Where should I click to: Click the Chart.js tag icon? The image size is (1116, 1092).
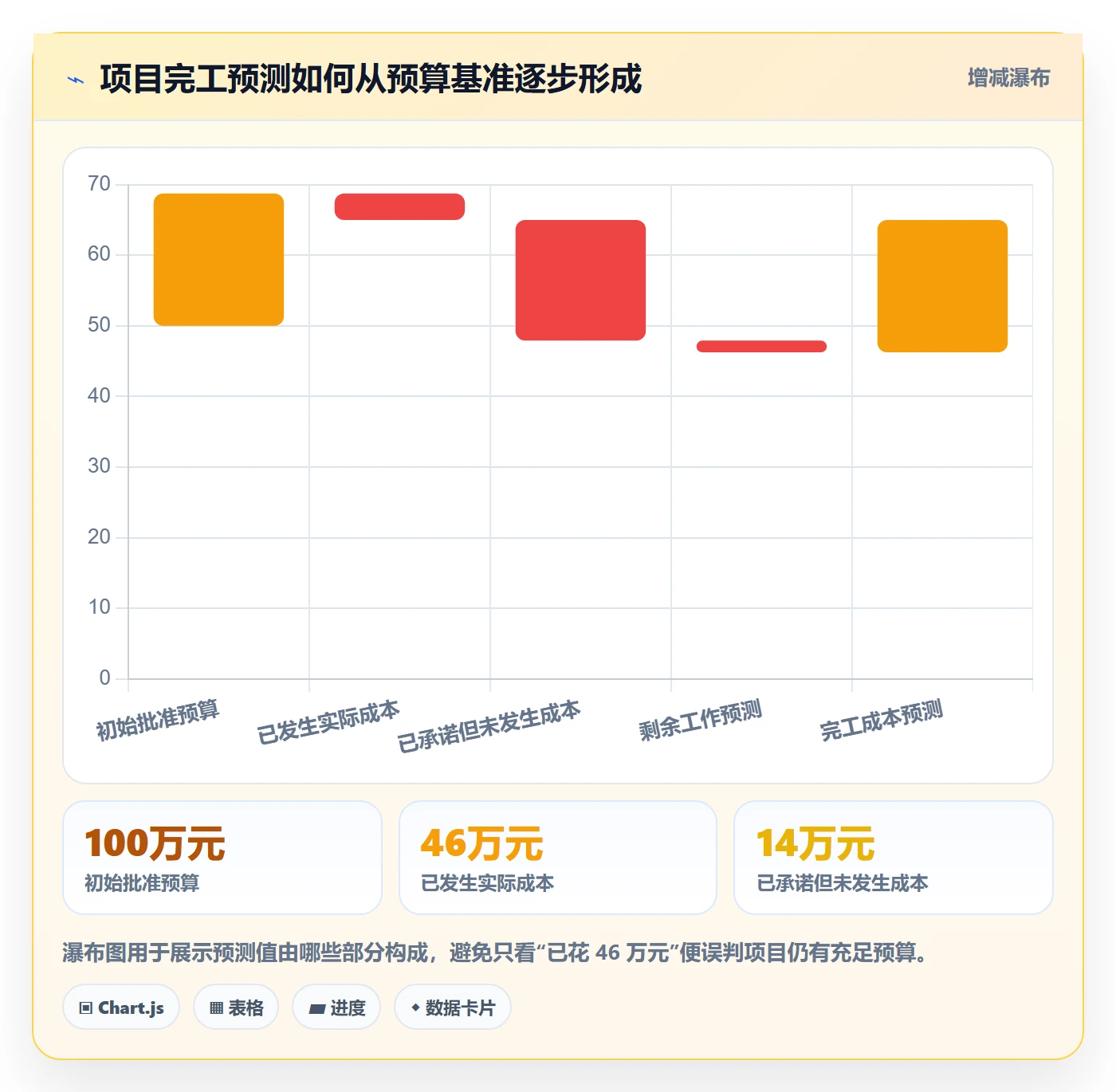coord(86,1008)
